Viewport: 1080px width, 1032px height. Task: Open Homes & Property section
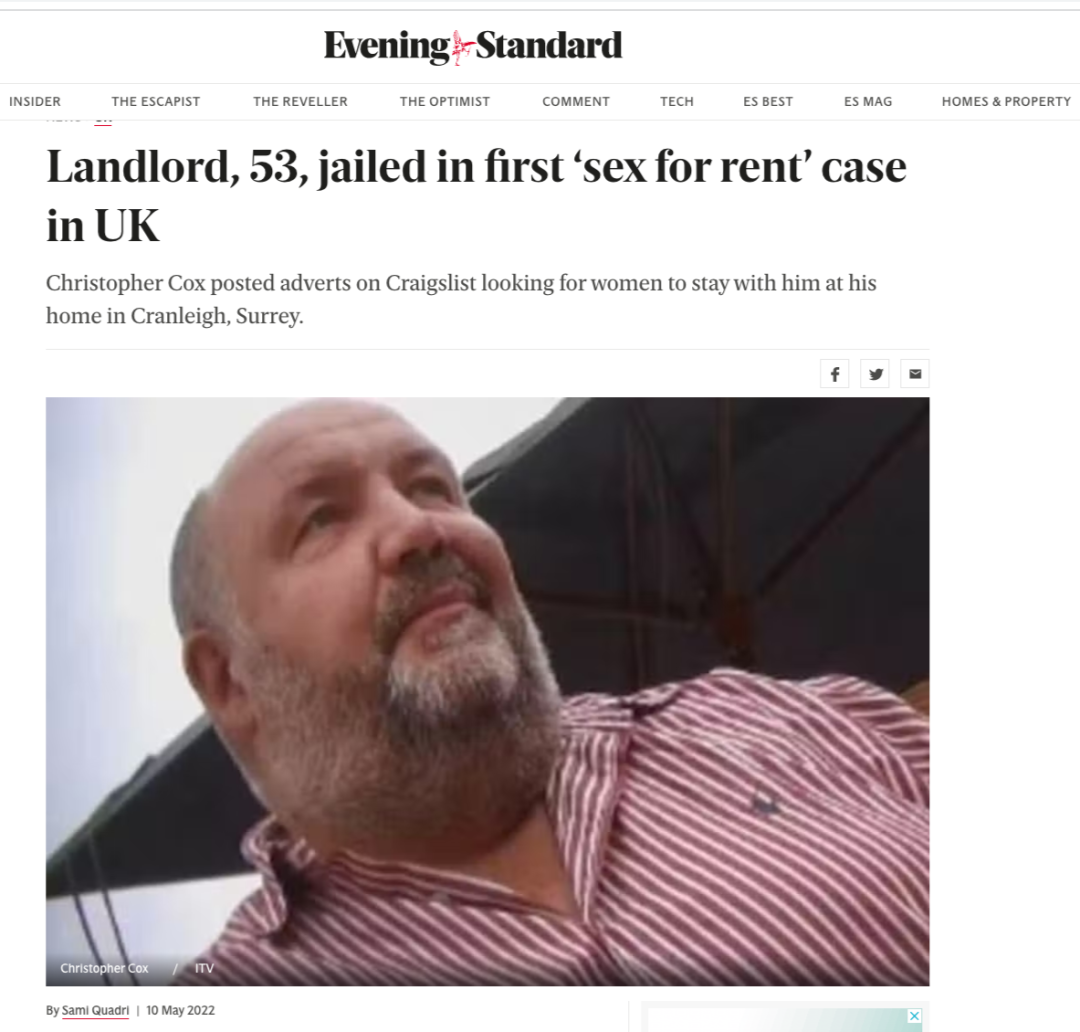coord(1006,101)
